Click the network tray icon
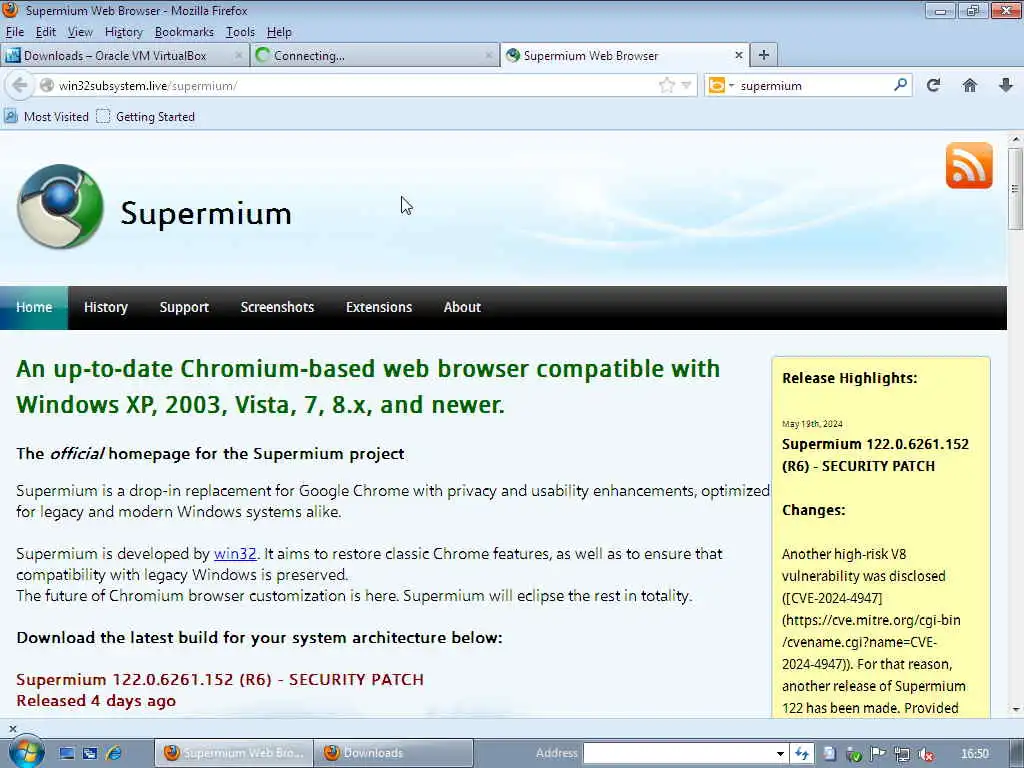This screenshot has width=1024, height=768. tap(902, 754)
